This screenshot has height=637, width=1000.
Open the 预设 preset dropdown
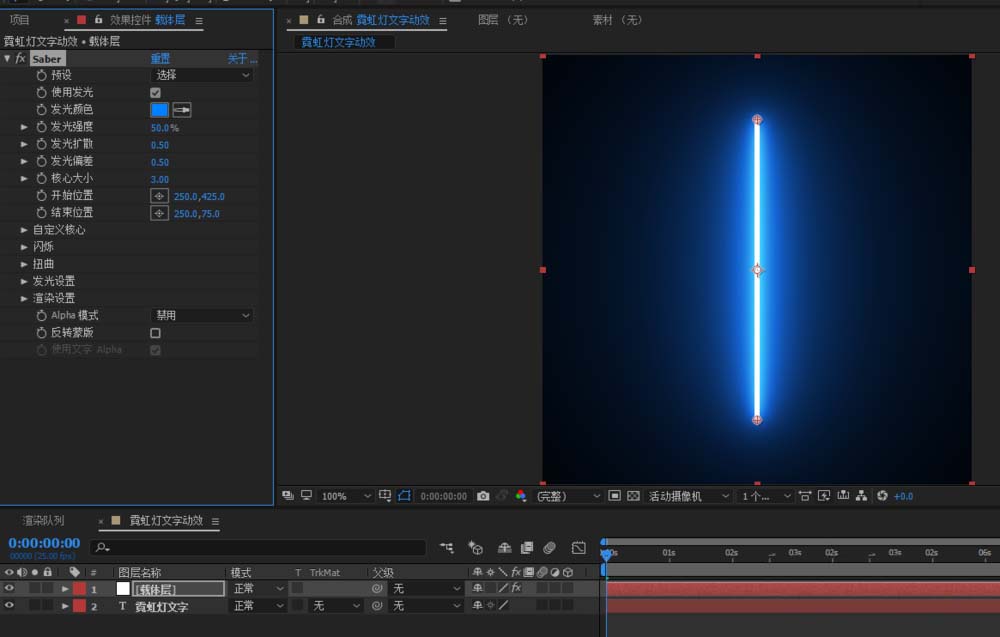click(x=201, y=75)
